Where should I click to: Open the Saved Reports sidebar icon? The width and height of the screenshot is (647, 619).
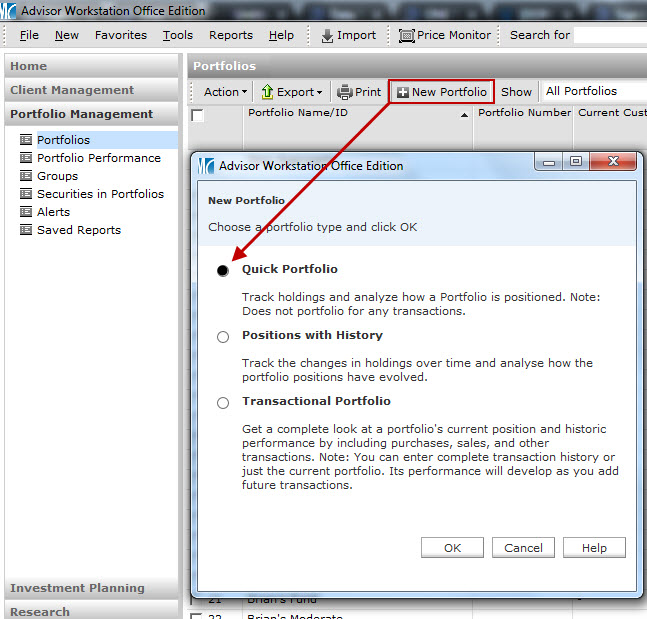pos(26,230)
